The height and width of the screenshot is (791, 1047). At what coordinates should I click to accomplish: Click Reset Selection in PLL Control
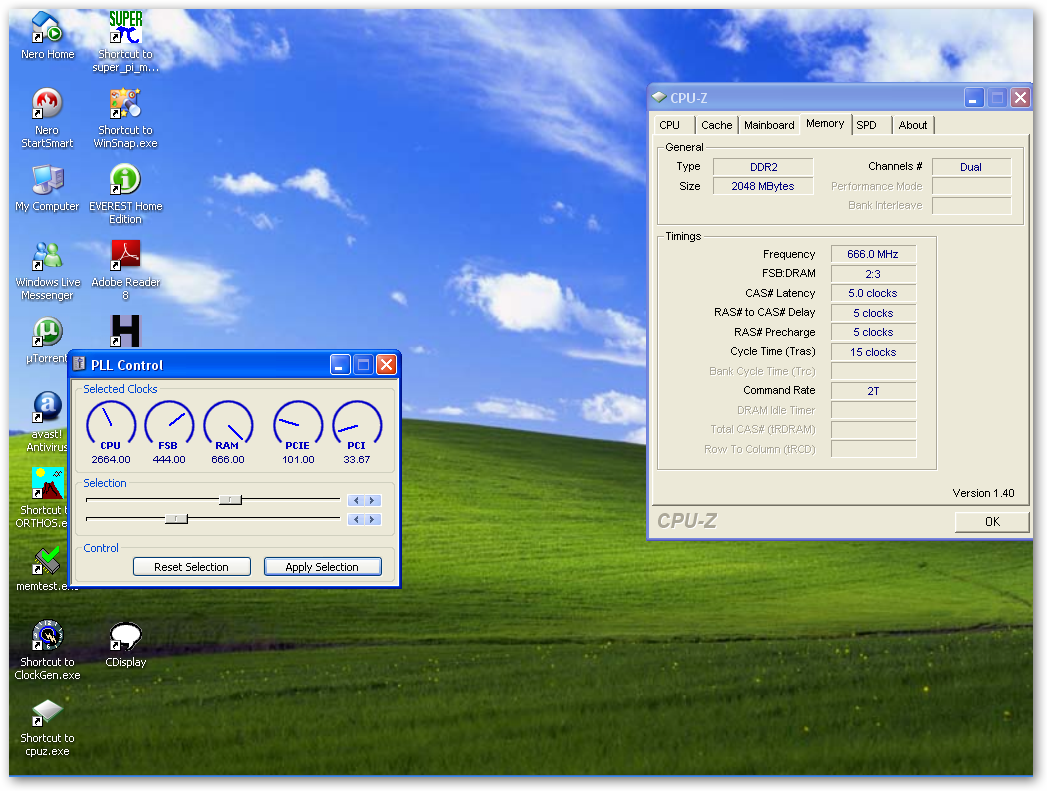click(192, 567)
